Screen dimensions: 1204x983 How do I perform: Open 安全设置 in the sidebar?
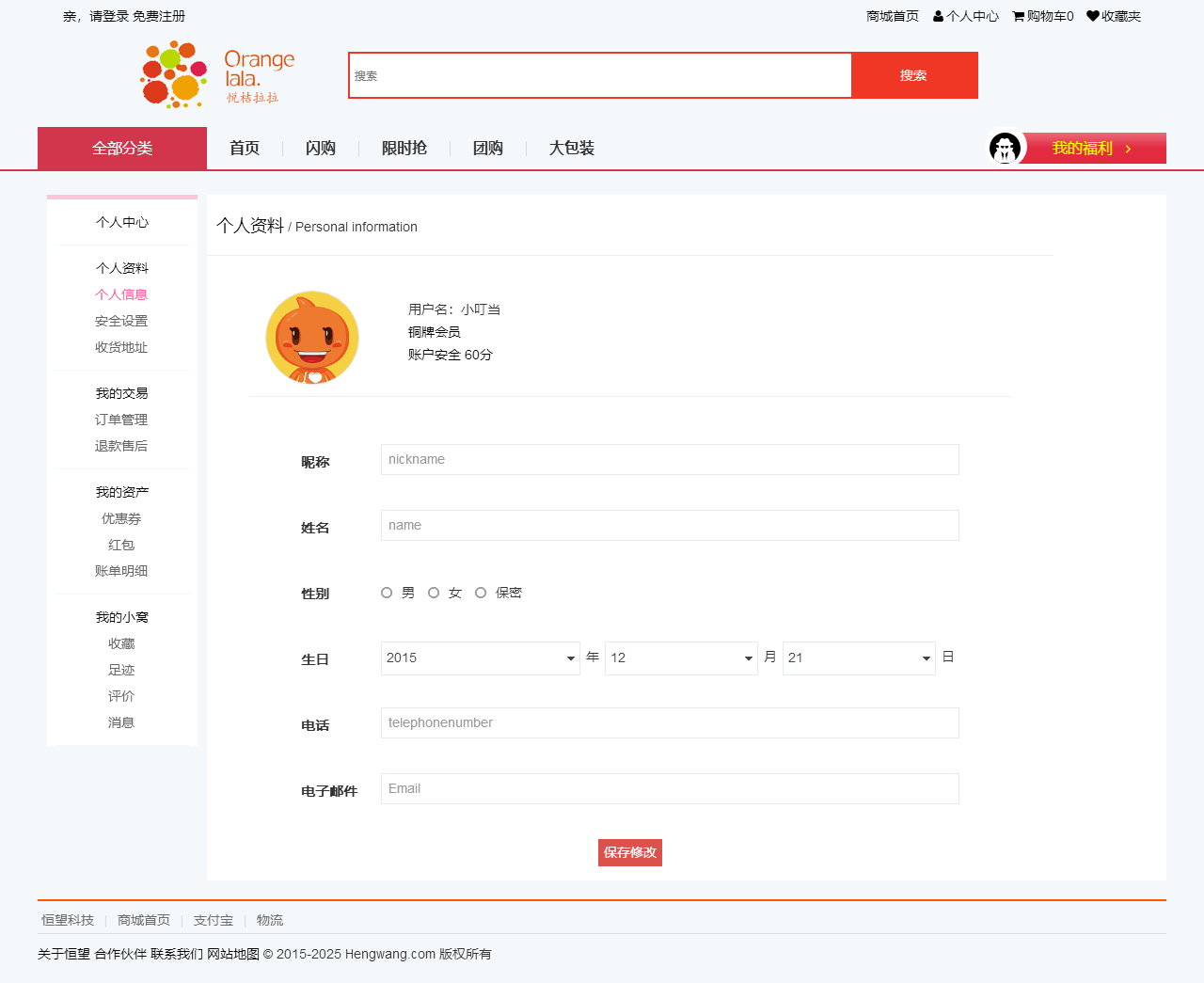tap(121, 321)
